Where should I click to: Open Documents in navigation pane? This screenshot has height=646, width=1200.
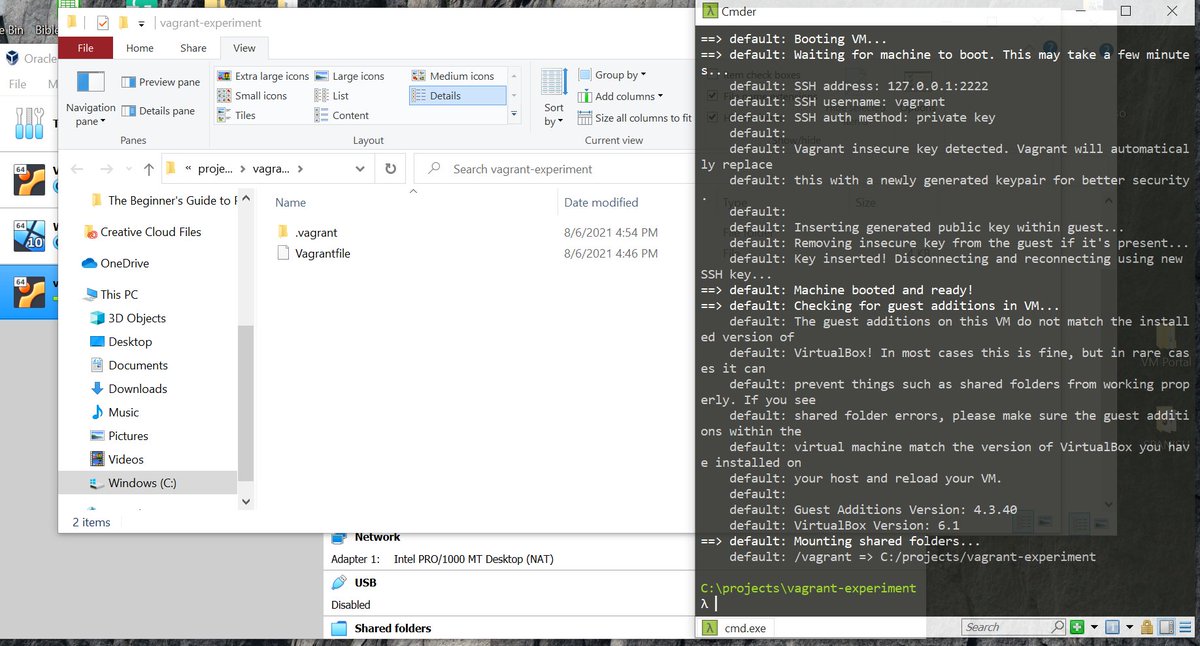[129, 365]
